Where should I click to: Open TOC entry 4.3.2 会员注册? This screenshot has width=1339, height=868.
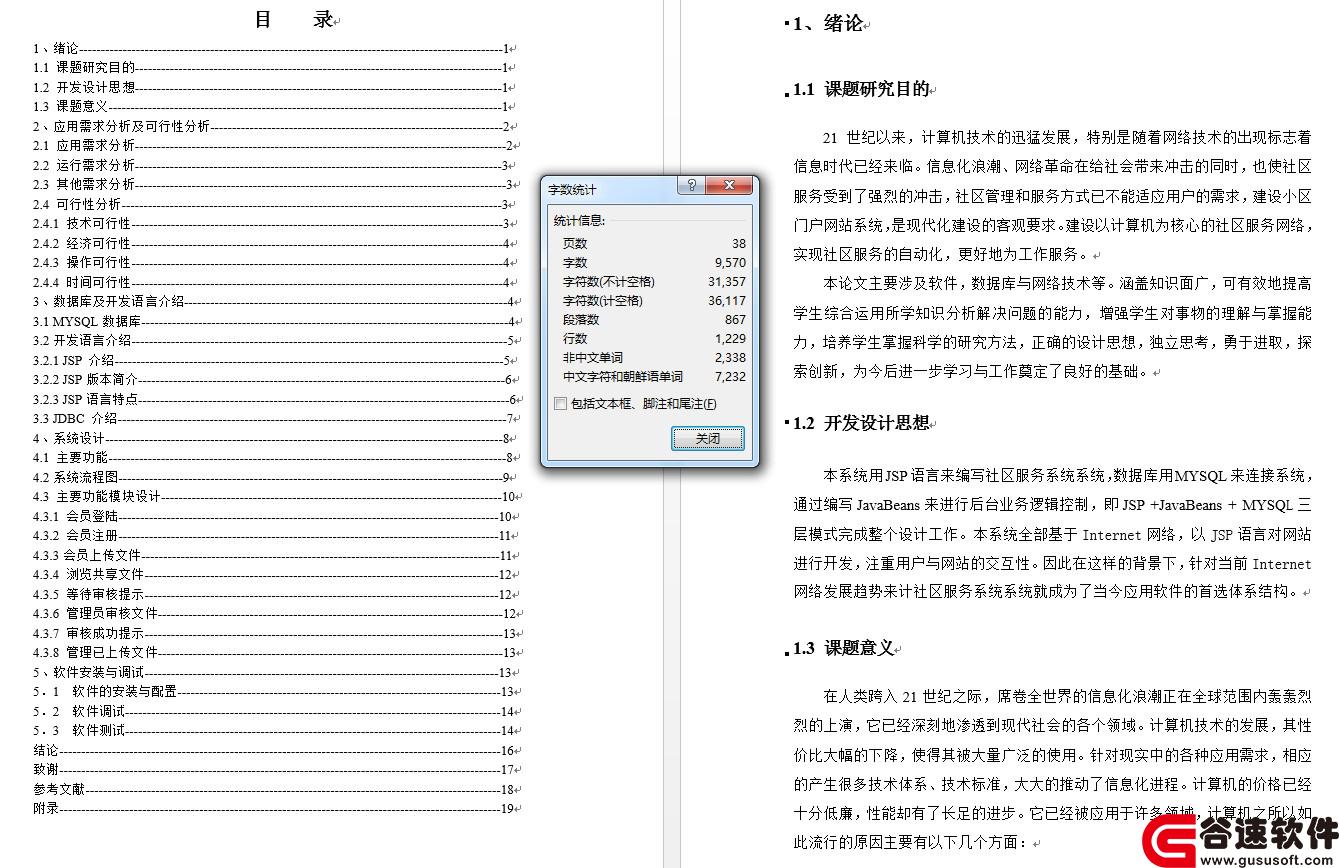coord(277,536)
